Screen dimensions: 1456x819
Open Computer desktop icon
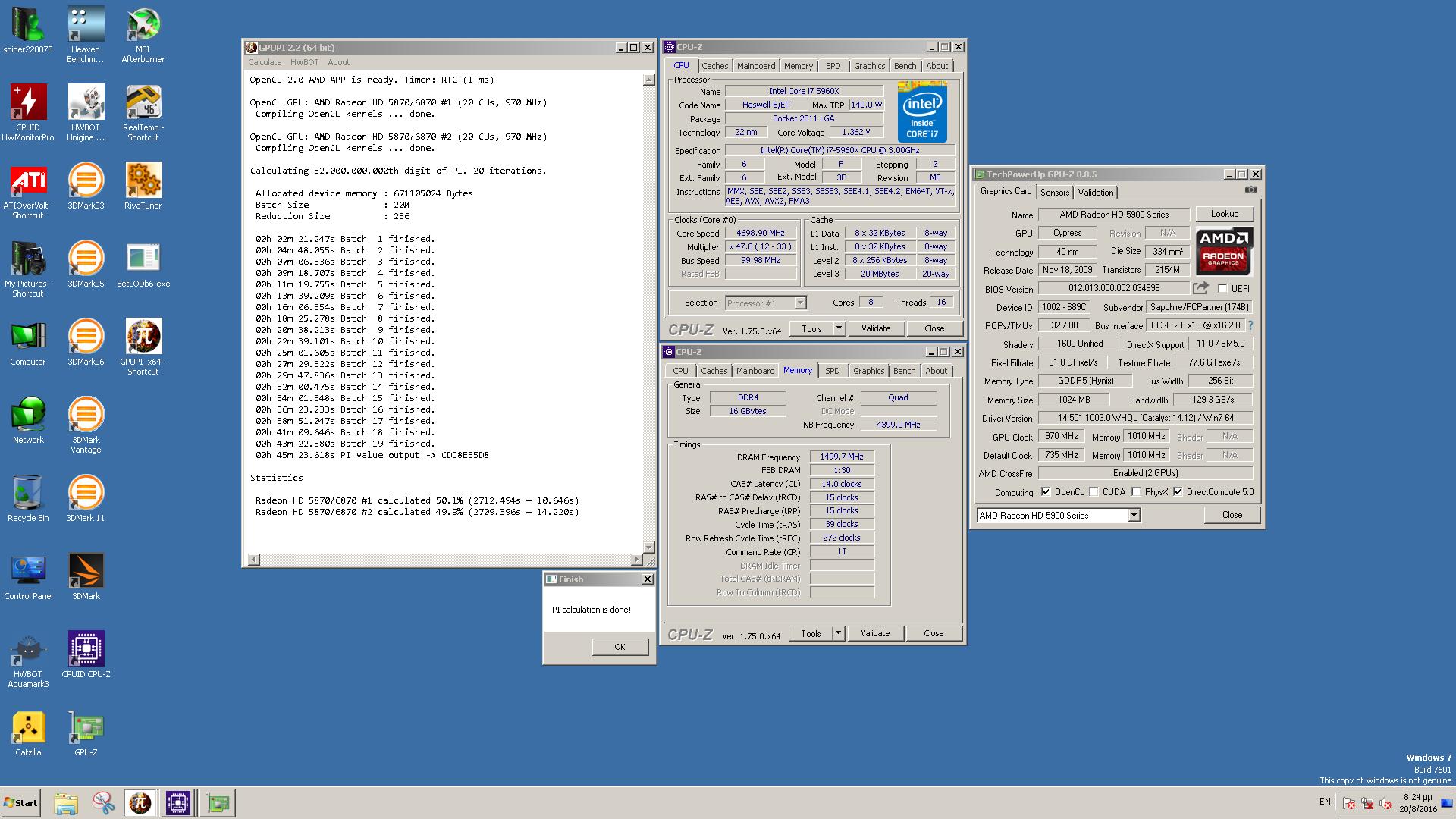28,343
